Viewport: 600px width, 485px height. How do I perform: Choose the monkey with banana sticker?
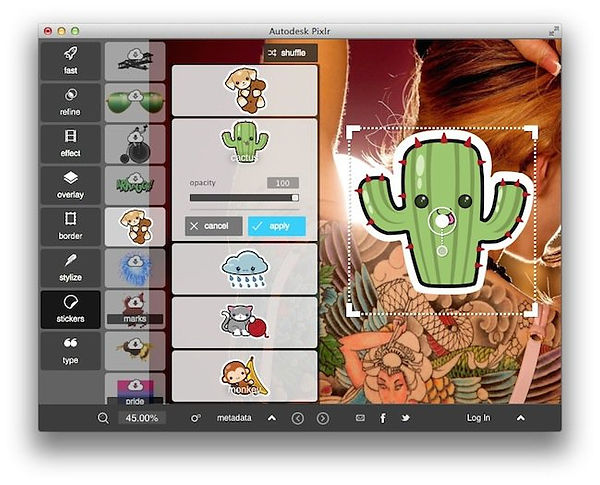point(245,376)
